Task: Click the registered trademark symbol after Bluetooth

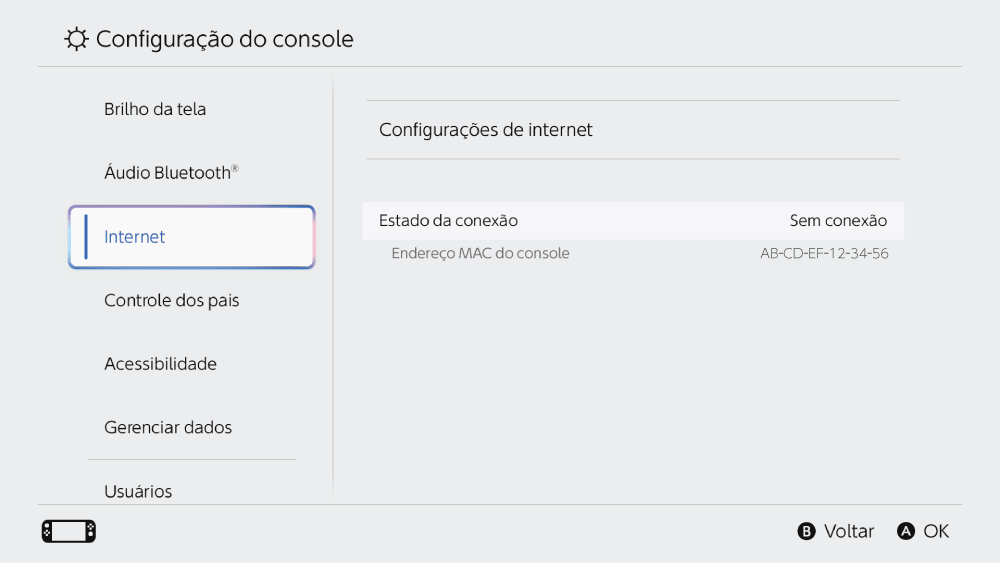Action: tap(235, 168)
